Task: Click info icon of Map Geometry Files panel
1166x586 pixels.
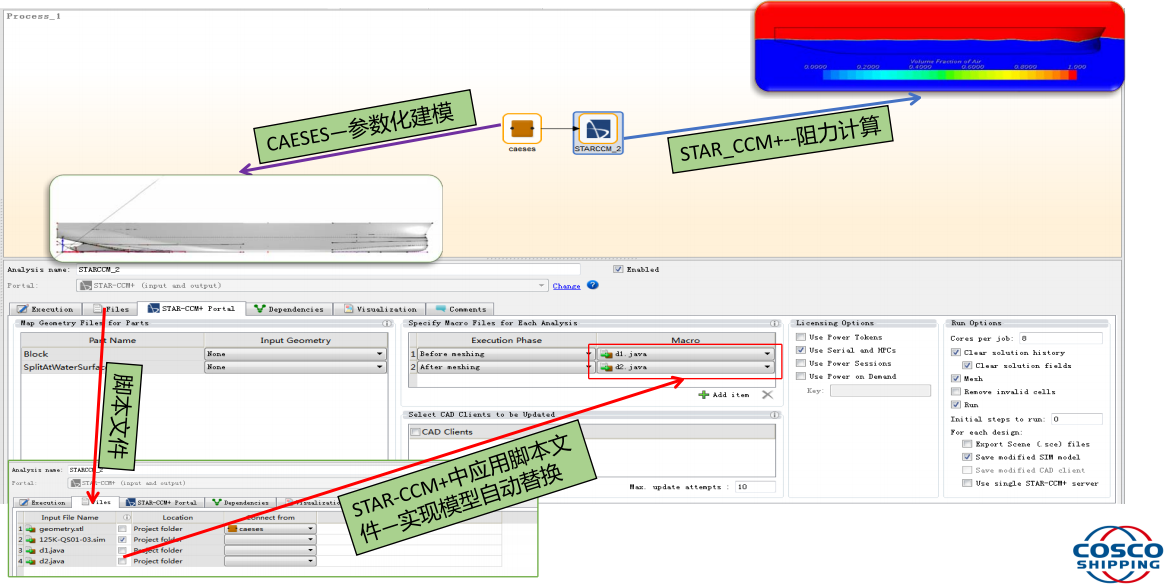Action: click(387, 323)
